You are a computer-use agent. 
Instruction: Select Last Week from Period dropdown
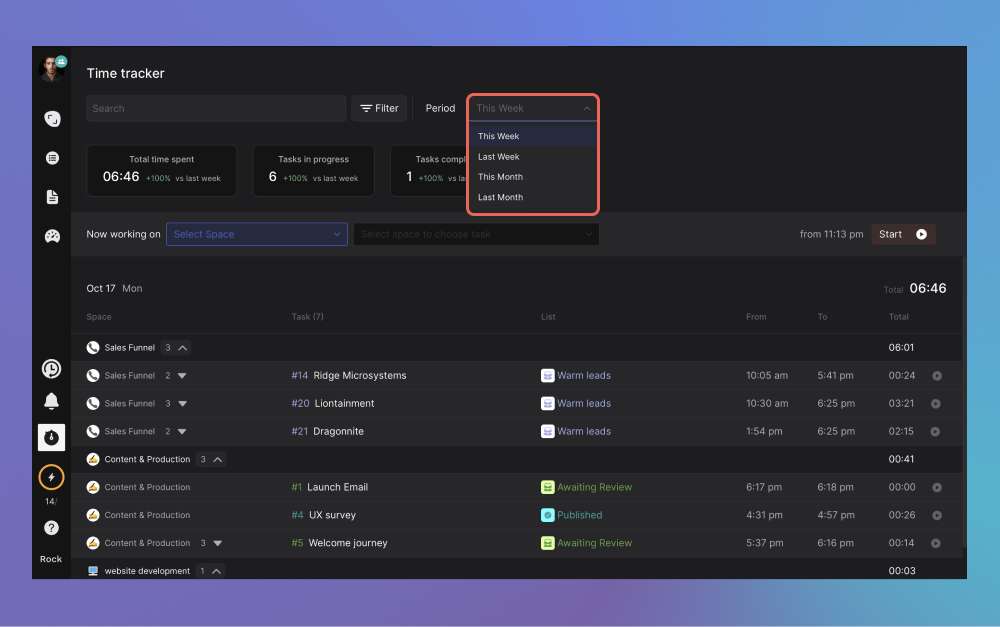pyautogui.click(x=499, y=157)
